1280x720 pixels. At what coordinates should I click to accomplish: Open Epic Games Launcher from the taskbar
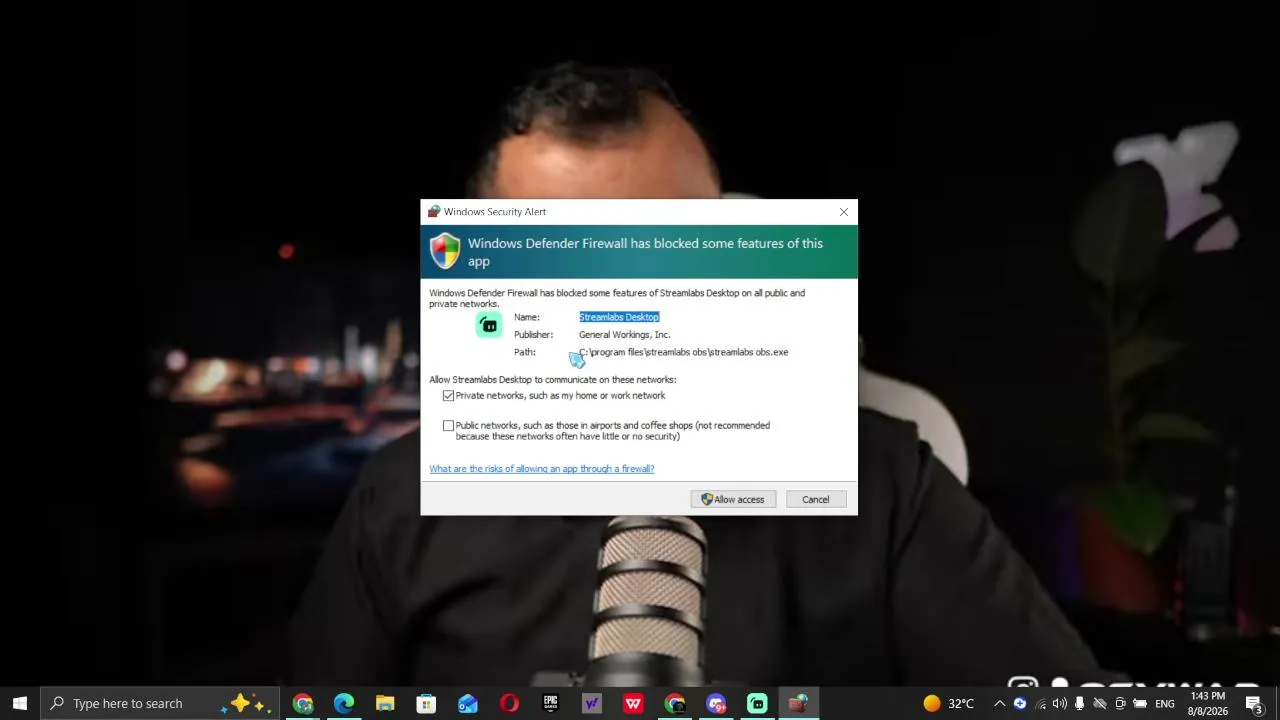550,703
